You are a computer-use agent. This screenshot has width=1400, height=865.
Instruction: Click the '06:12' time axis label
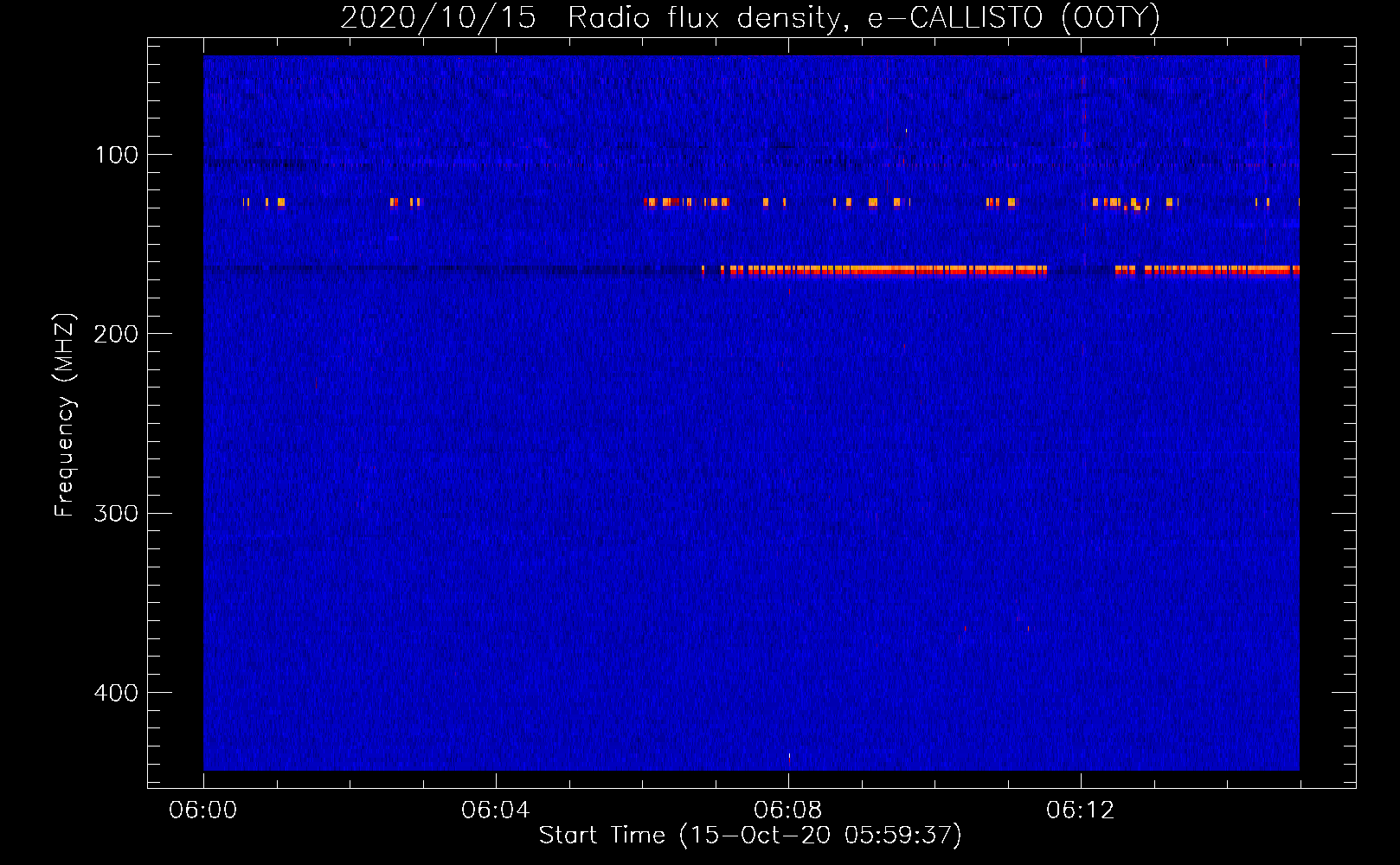pyautogui.click(x=1081, y=811)
